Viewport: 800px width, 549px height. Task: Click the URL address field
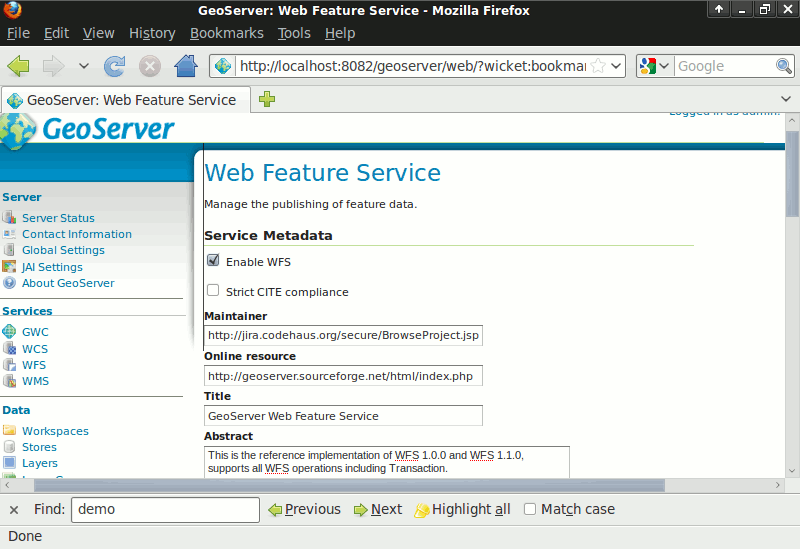[412, 66]
